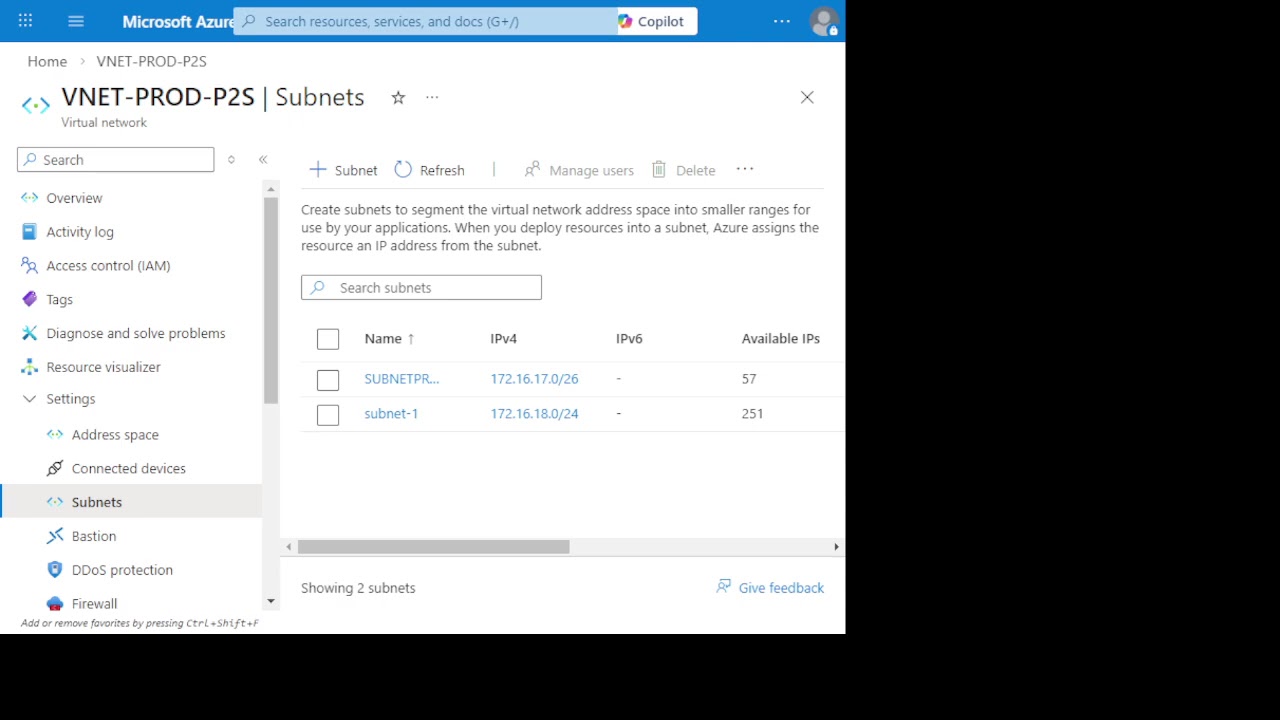Open toolbar overflow ellipsis menu
This screenshot has height=720, width=1280.
click(x=745, y=169)
